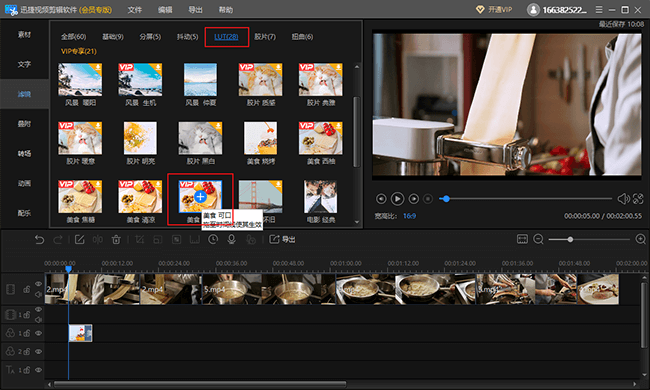Select the 5.mp4 clip on timeline
The image size is (650, 390).
click(269, 289)
